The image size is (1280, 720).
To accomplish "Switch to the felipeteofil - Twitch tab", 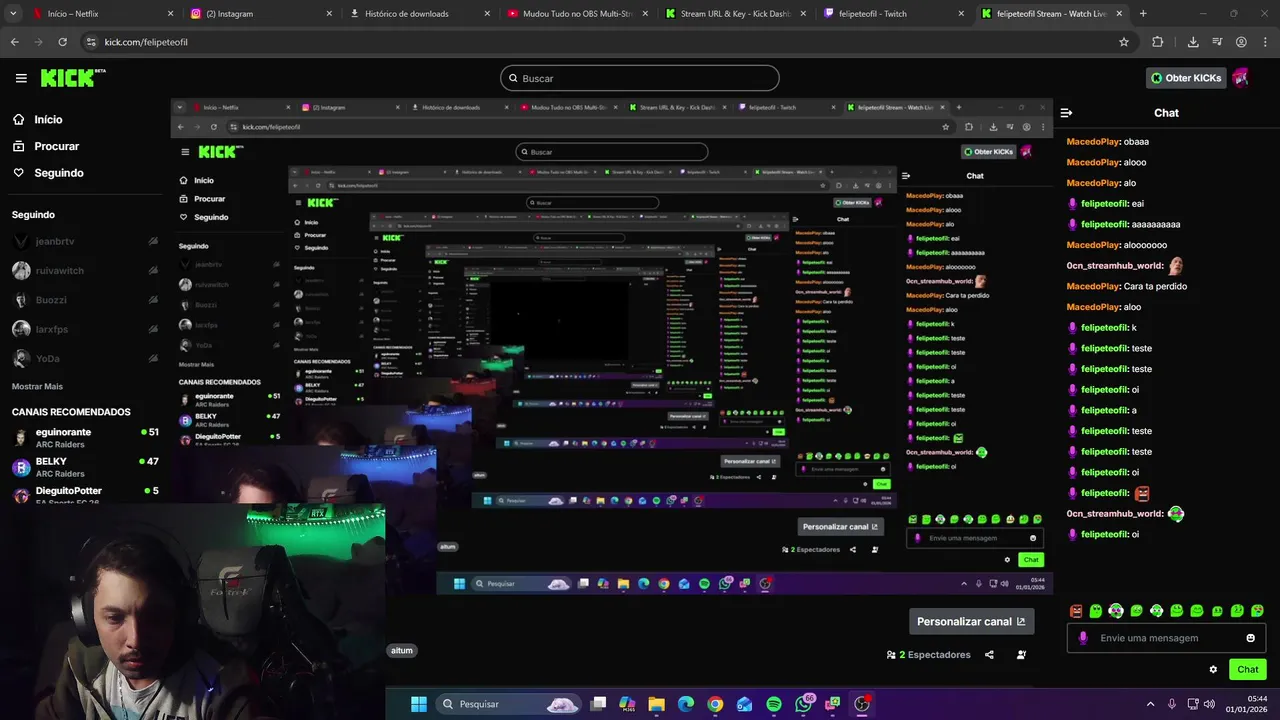I will [894, 14].
